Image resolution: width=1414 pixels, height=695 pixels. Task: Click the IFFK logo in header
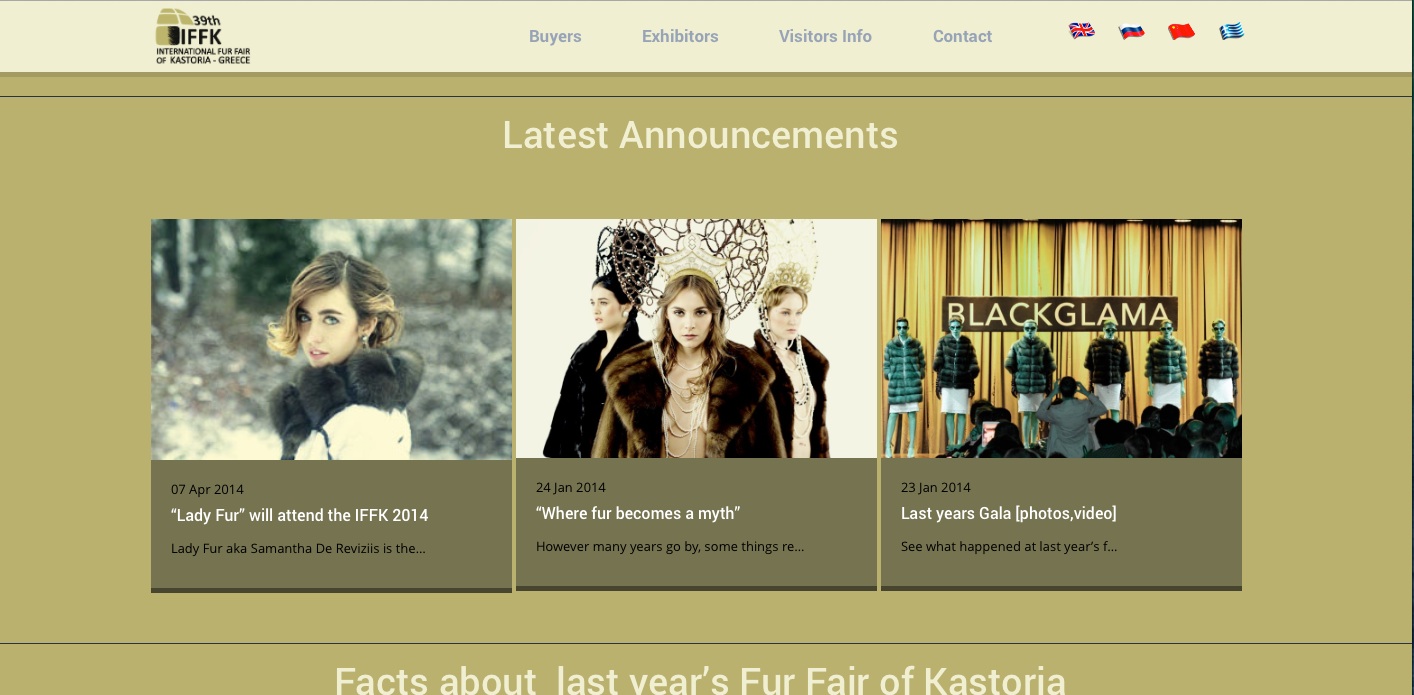point(203,37)
